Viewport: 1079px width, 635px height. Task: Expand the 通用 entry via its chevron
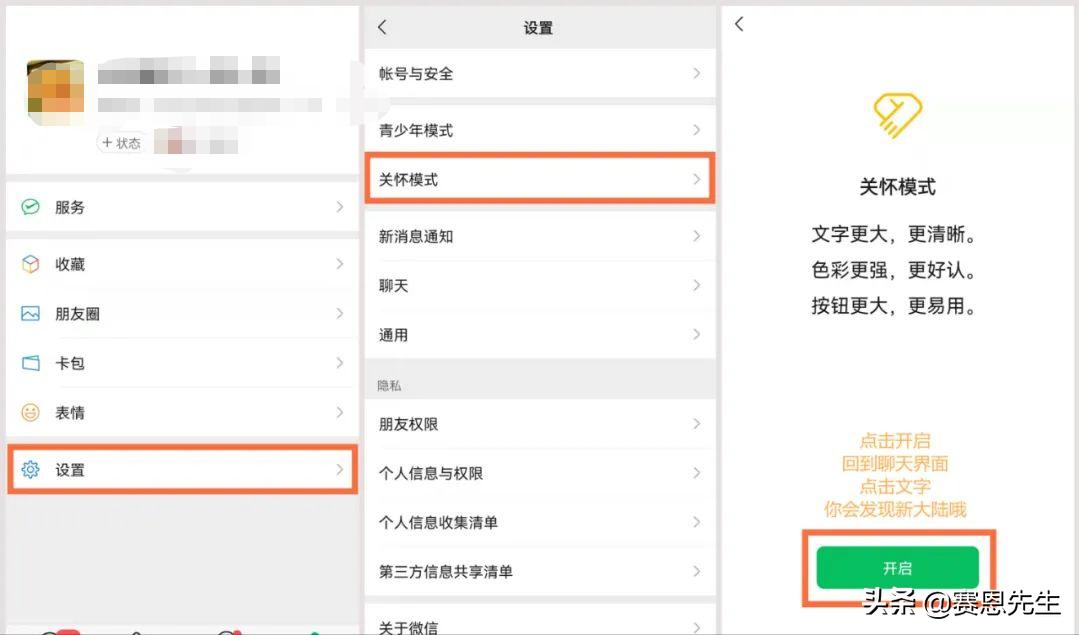(x=697, y=335)
